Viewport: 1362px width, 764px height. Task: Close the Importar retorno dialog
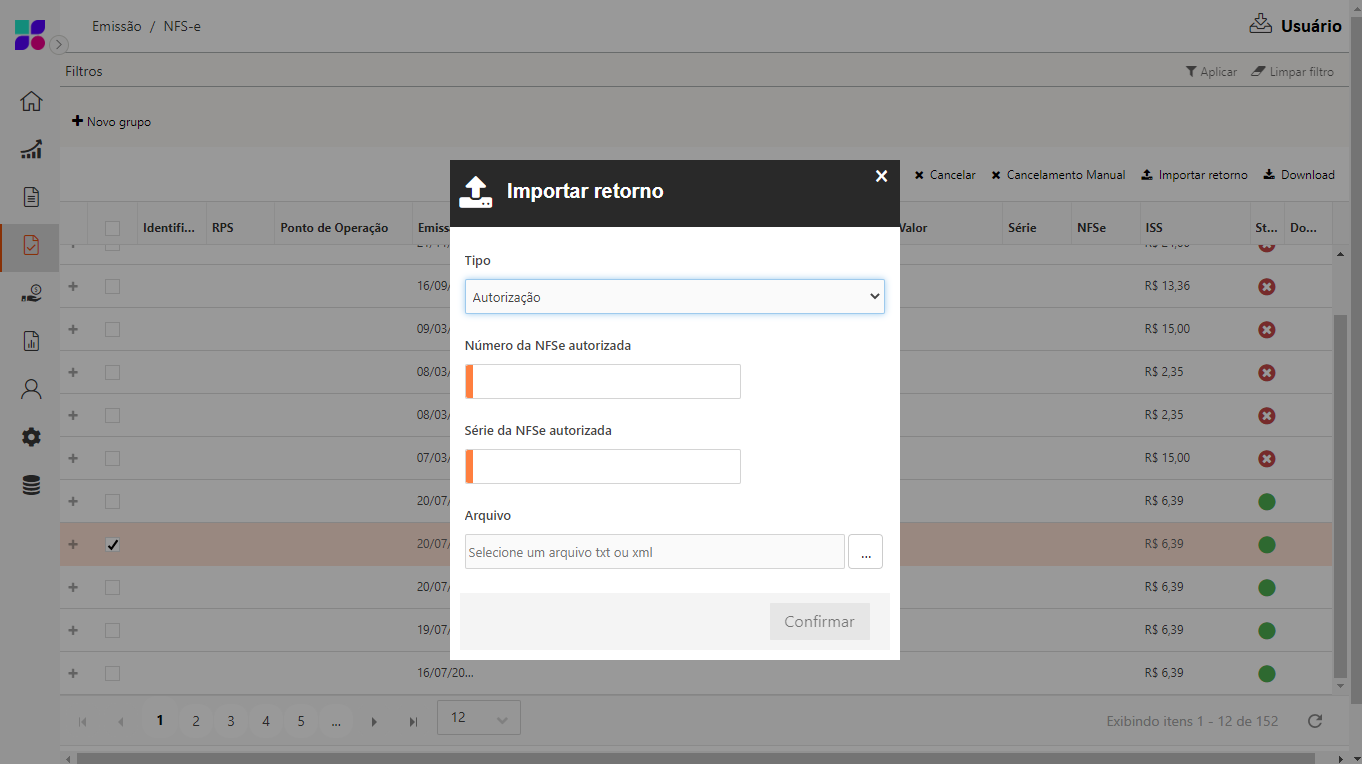[881, 176]
